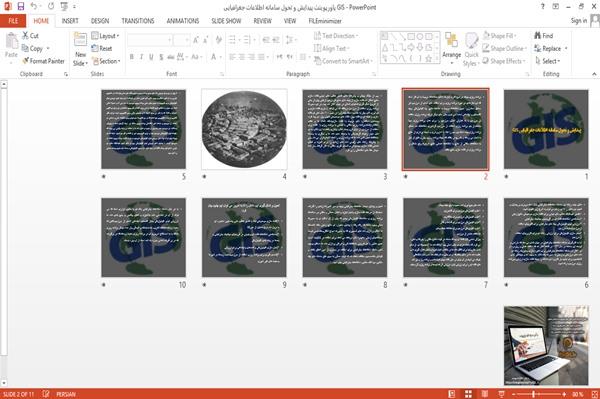
Task: Select slide 1 title thumbnail
Action: (546, 129)
